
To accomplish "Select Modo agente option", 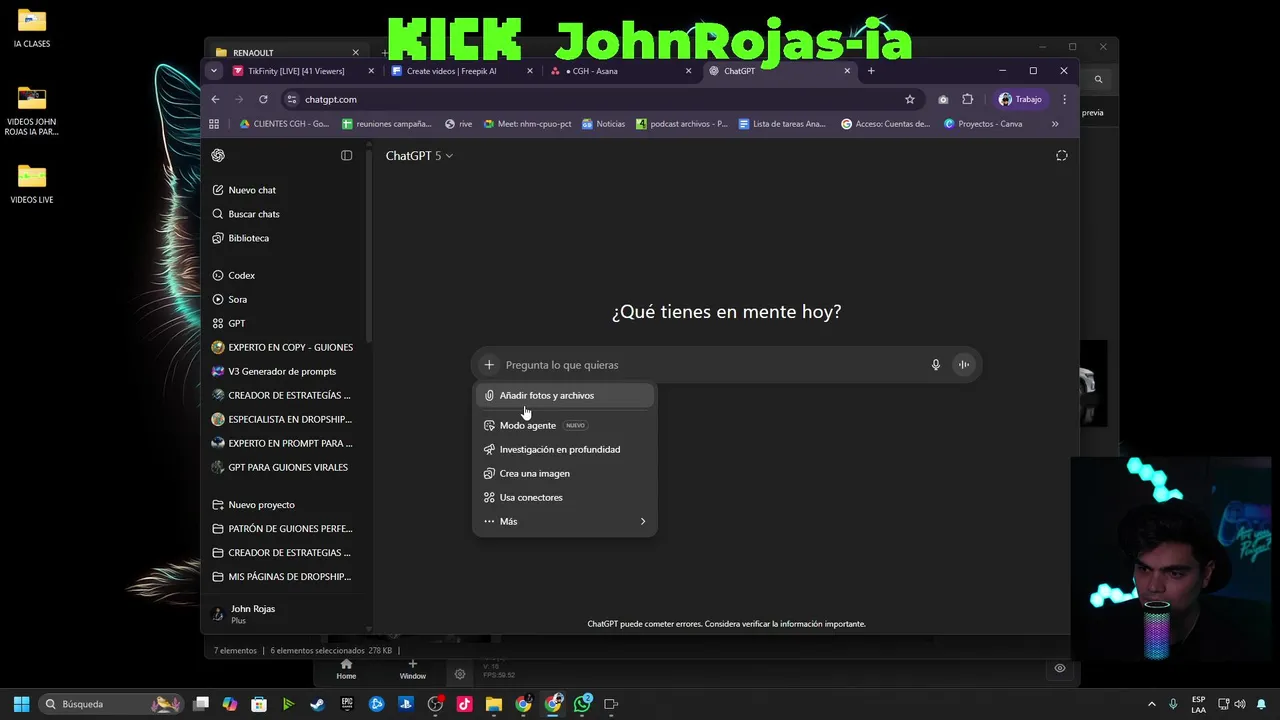I will (x=565, y=425).
